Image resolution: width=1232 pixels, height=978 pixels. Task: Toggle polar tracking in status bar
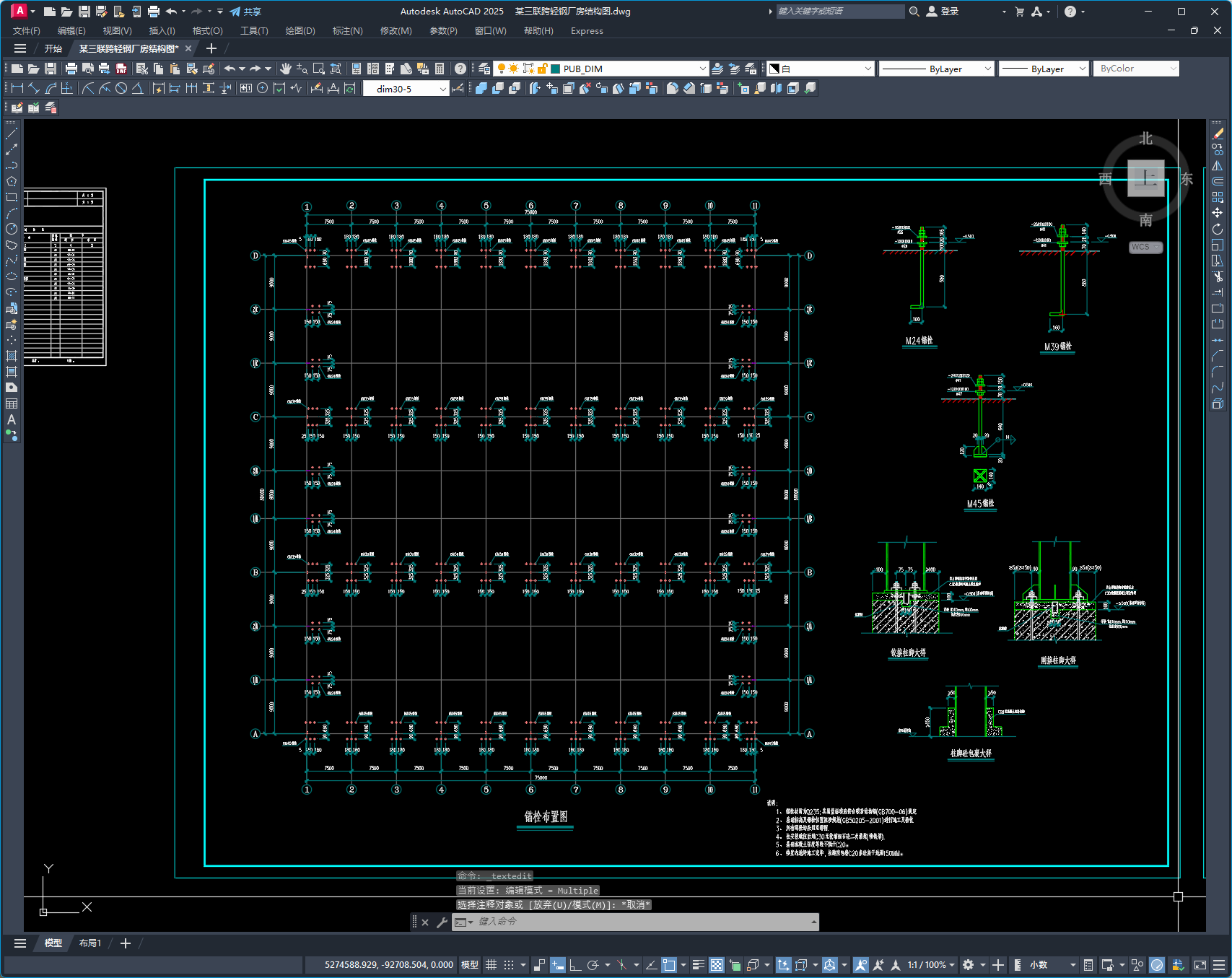pyautogui.click(x=593, y=965)
